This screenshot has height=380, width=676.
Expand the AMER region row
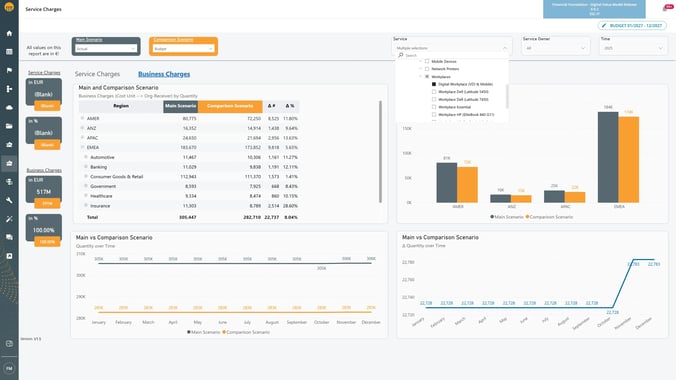click(82, 118)
